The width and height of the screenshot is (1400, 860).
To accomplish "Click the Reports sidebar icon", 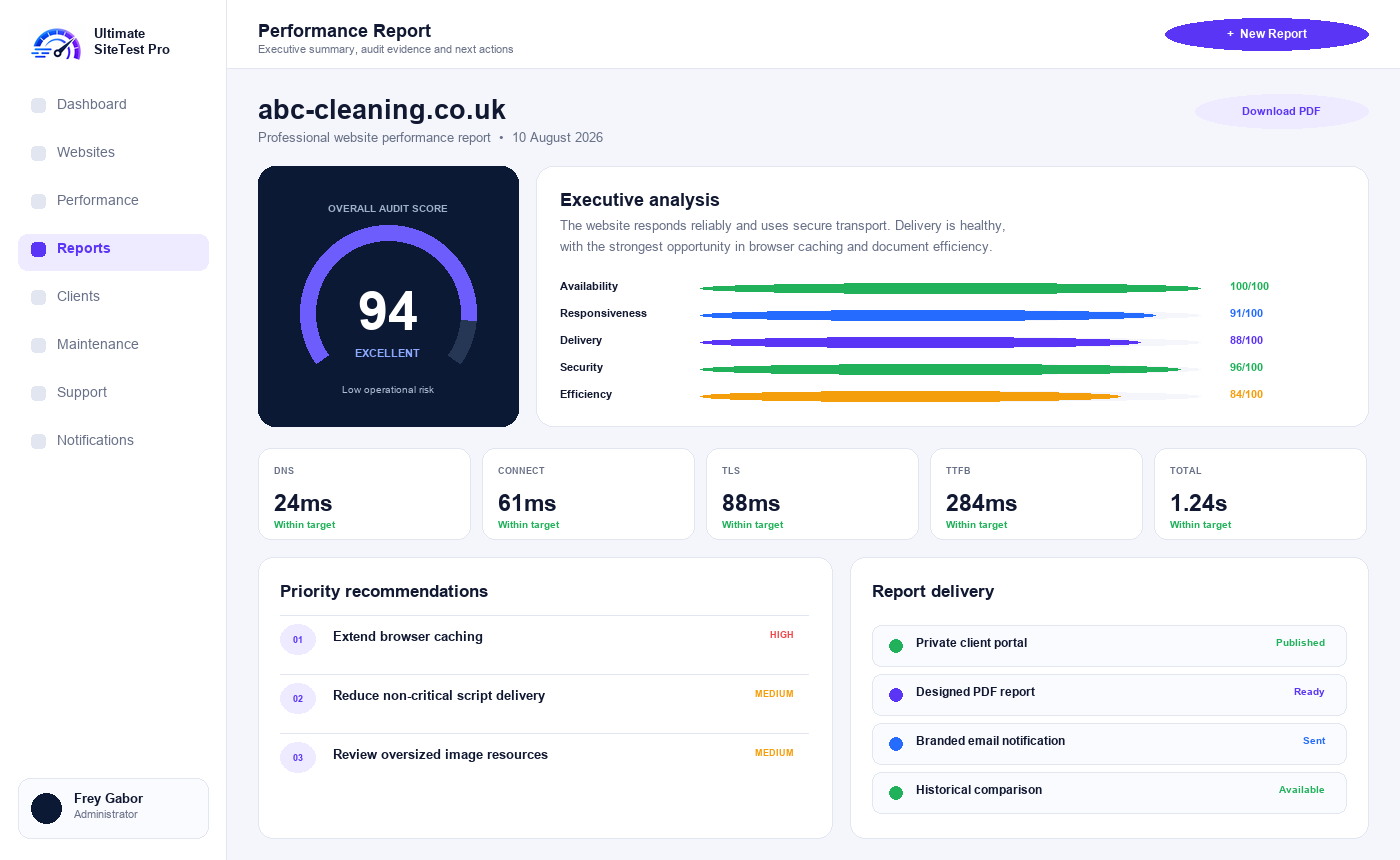I will tap(38, 249).
